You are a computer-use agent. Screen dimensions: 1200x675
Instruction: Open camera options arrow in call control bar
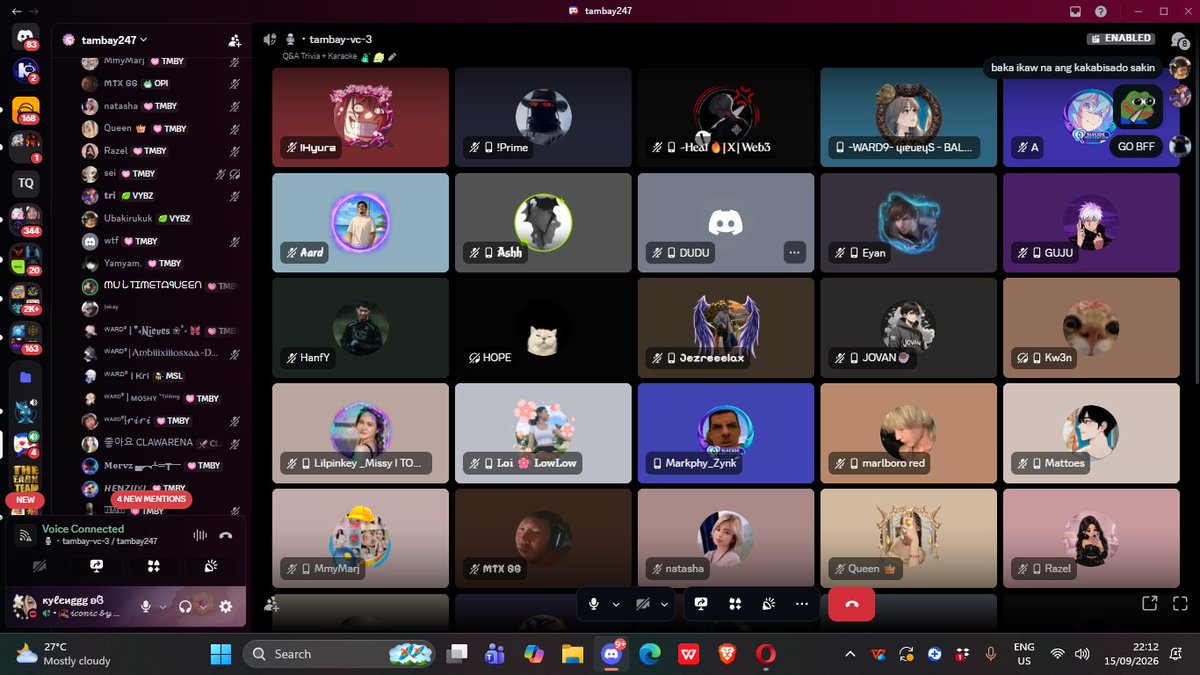[664, 604]
